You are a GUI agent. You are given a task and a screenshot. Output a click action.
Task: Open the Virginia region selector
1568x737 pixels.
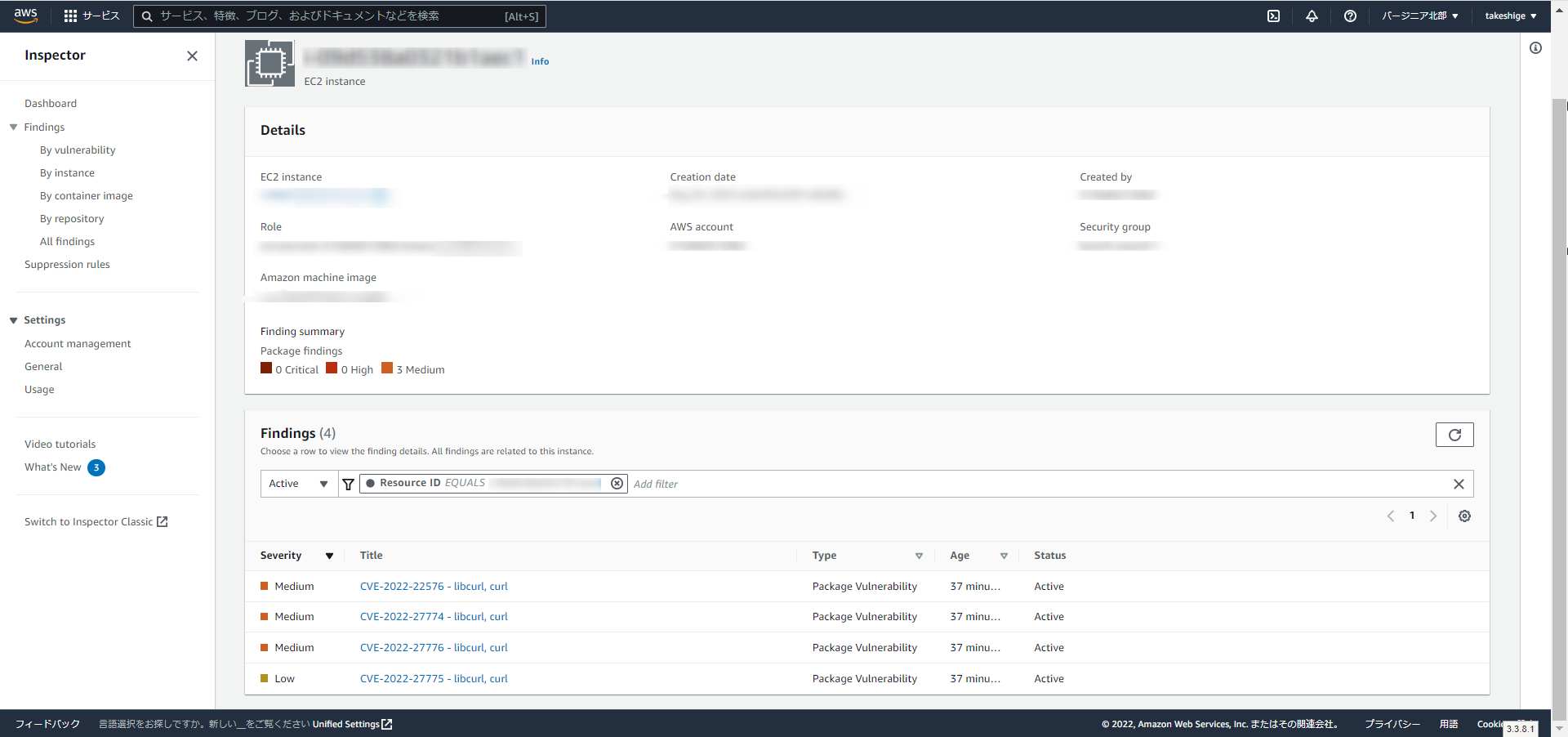[1419, 16]
